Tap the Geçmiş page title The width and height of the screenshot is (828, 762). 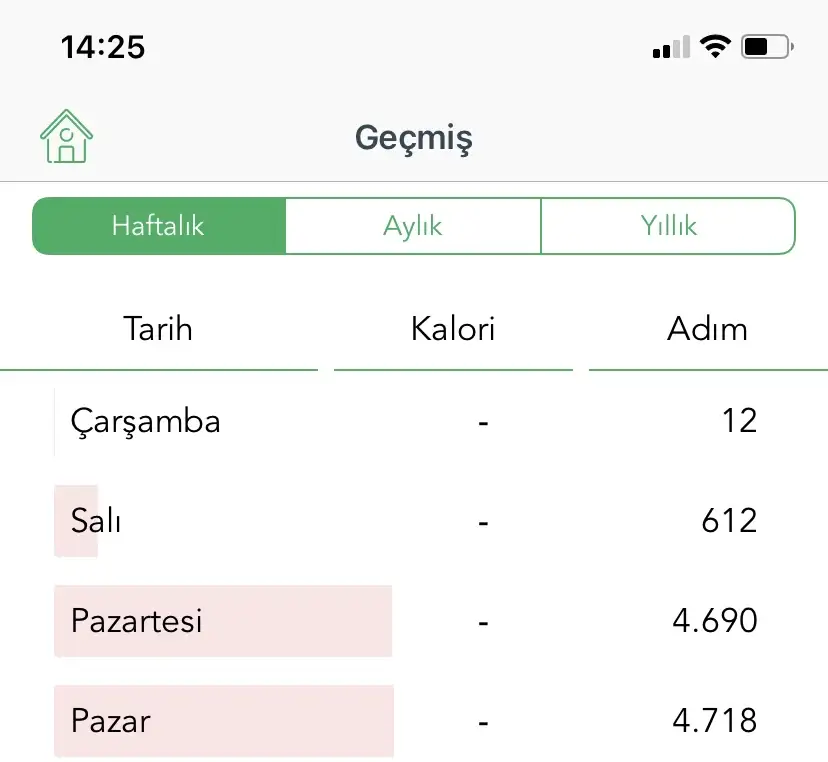coord(413,138)
